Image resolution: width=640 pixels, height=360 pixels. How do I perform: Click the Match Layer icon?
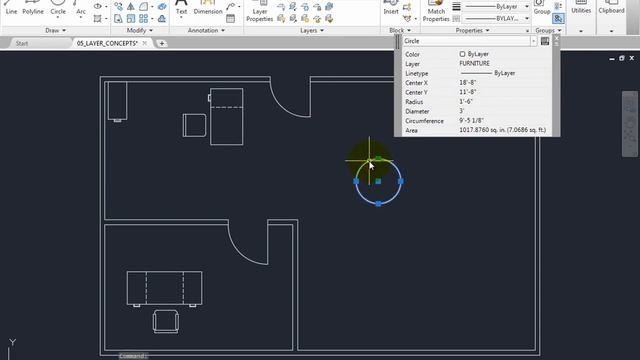point(329,18)
